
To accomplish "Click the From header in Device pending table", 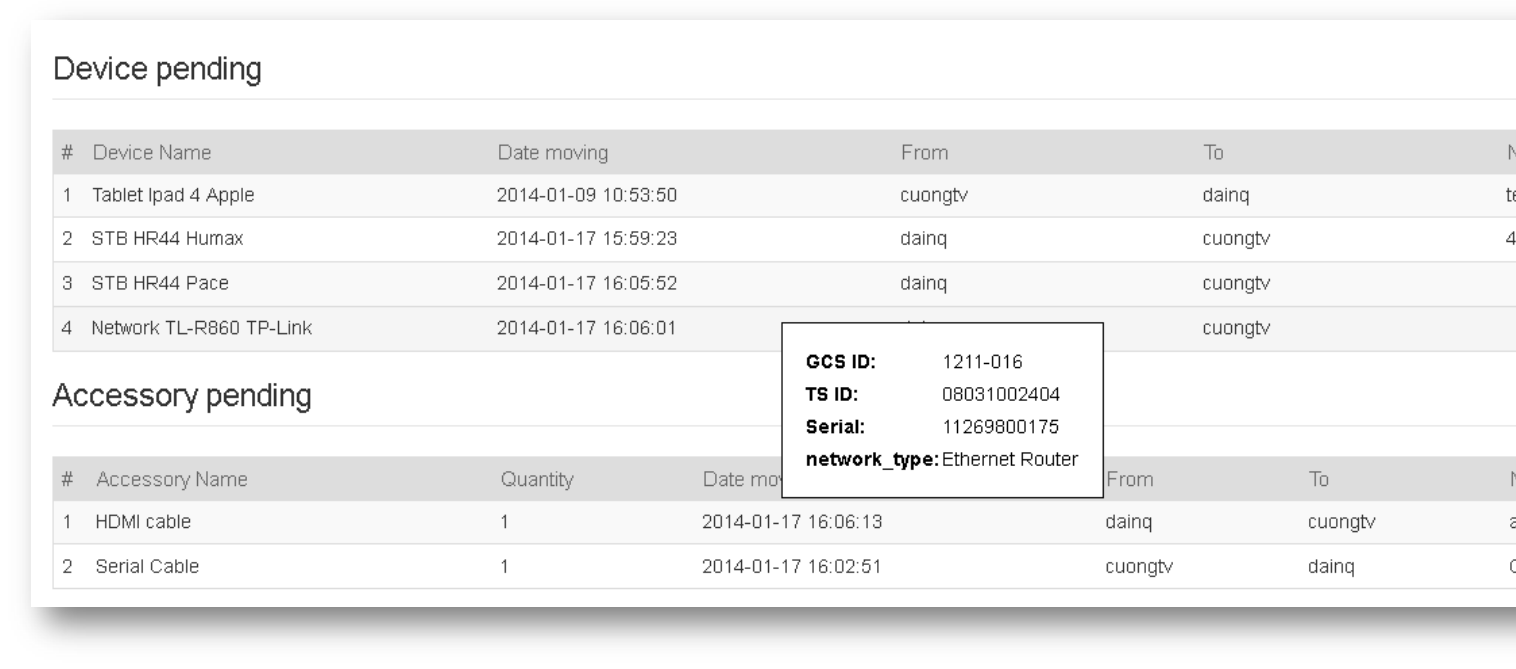I will point(924,153).
